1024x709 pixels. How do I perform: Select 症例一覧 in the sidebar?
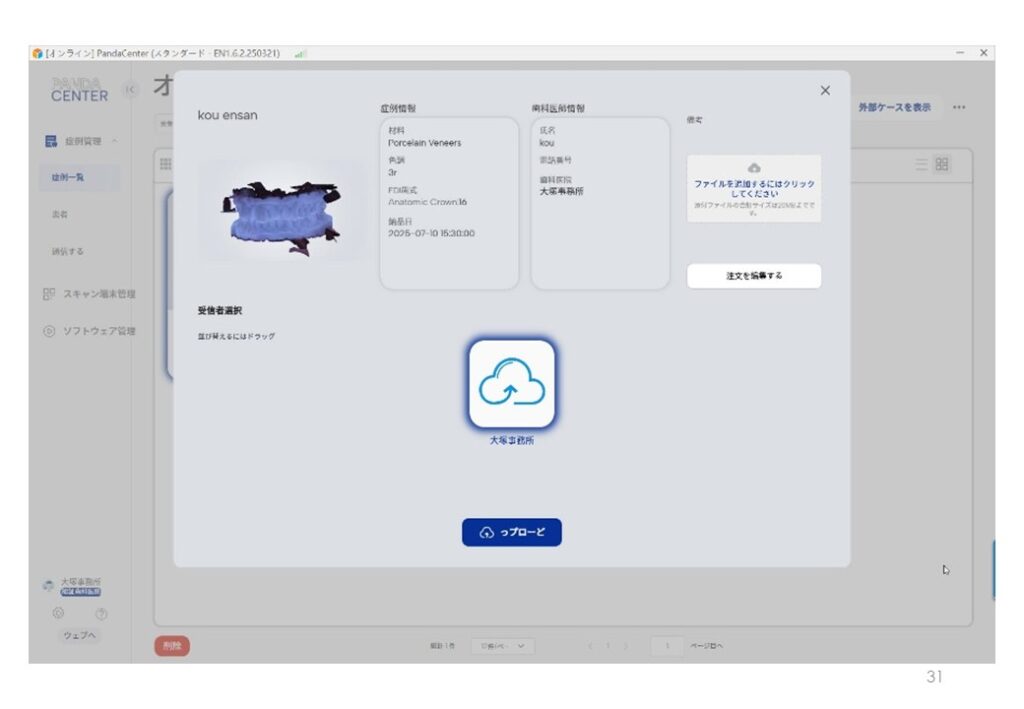pos(68,177)
